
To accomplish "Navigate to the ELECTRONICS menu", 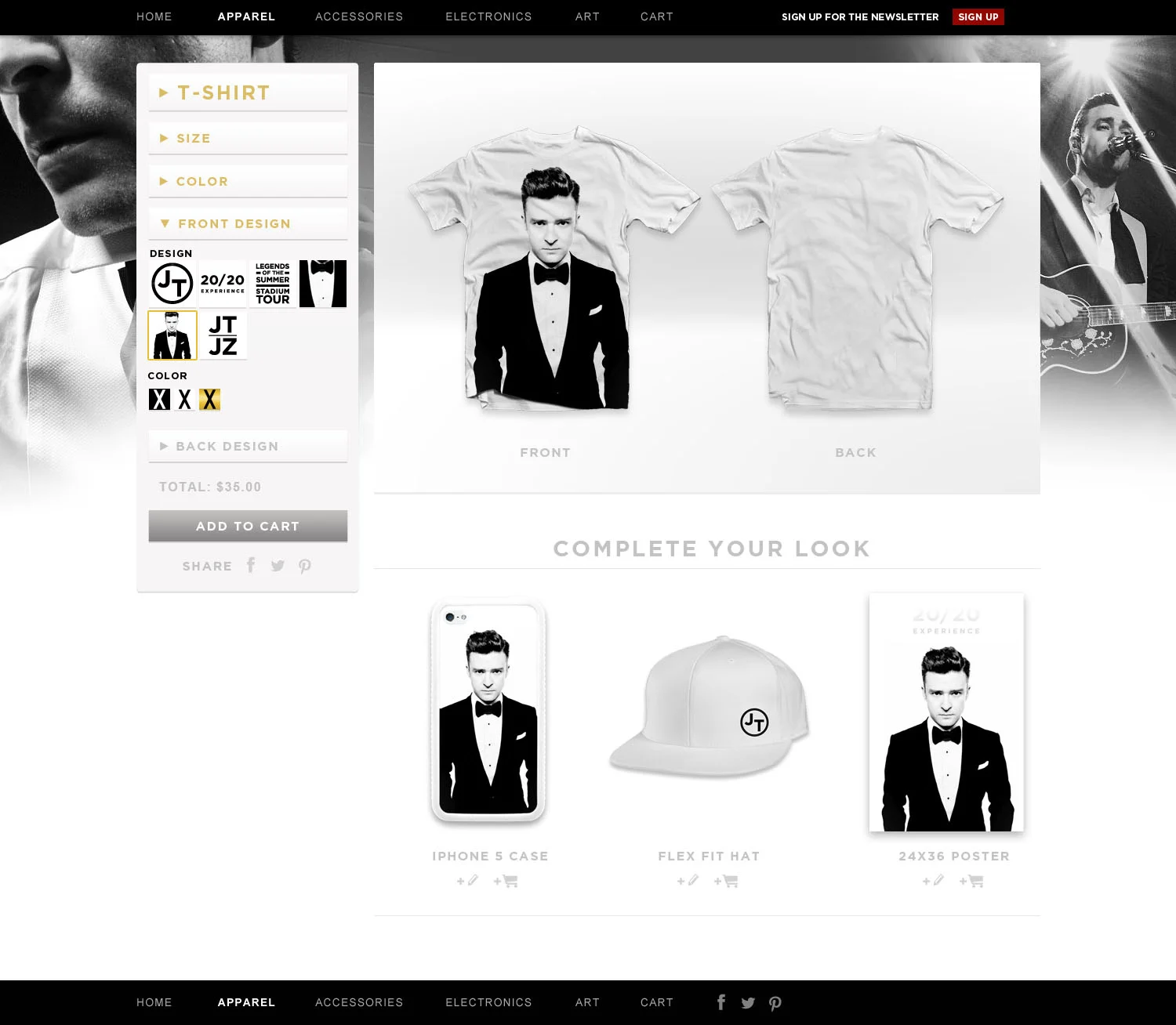I will pyautogui.click(x=488, y=16).
